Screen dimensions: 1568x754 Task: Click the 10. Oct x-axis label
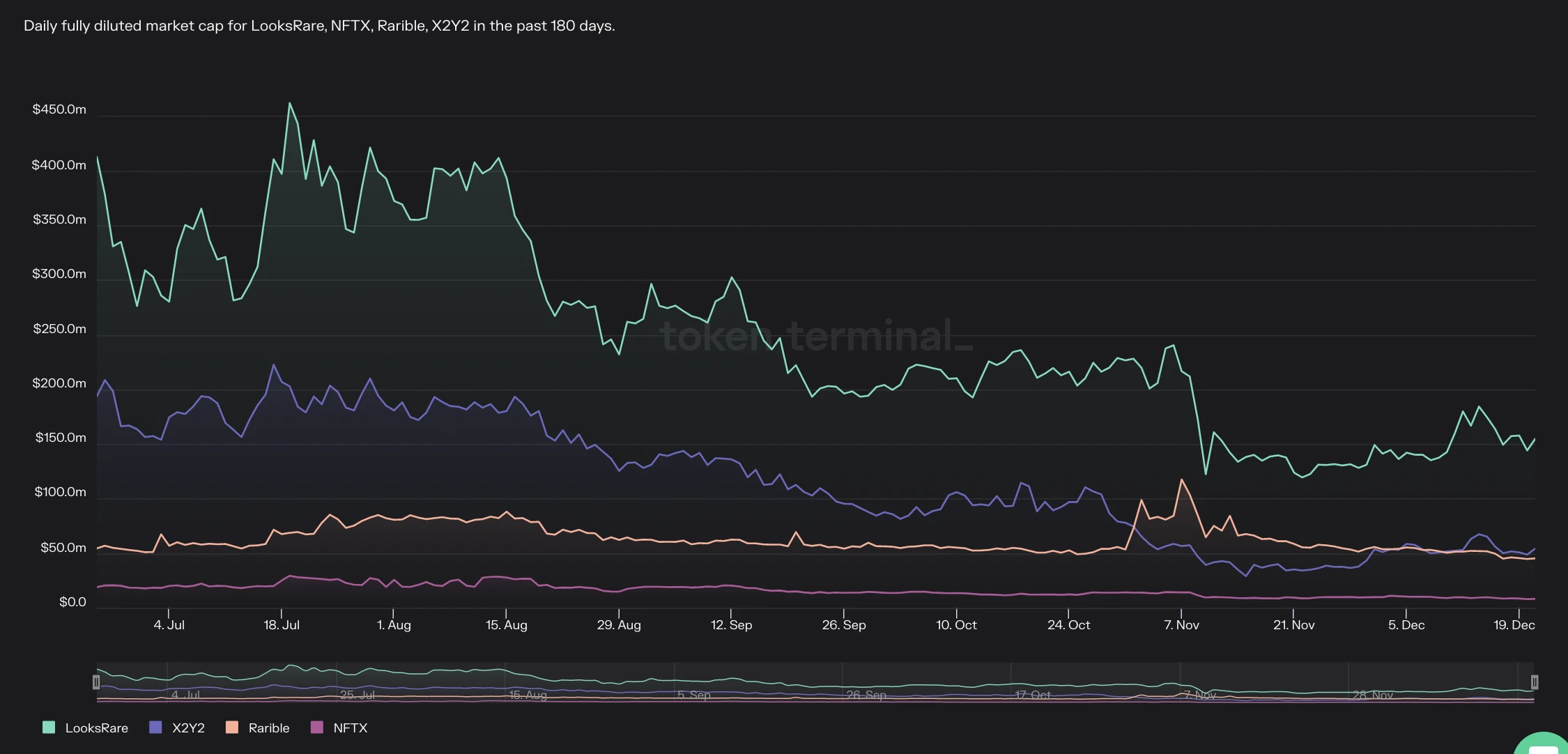tap(956, 625)
